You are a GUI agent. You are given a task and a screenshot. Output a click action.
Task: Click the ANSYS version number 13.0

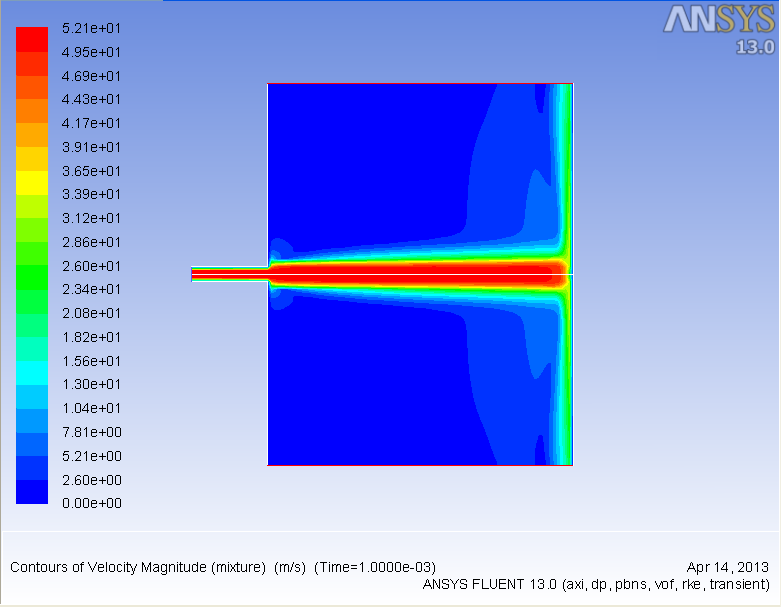tap(755, 47)
